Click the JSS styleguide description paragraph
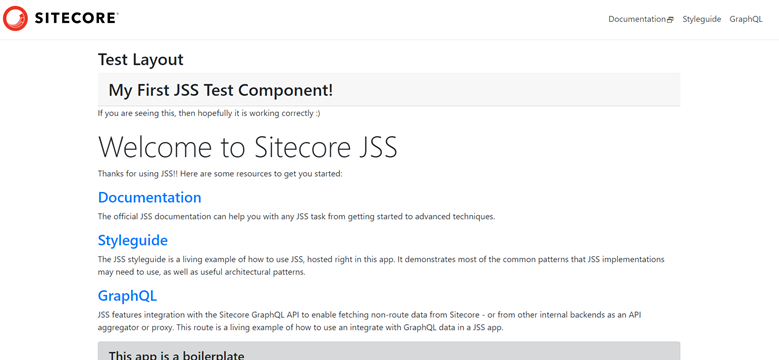Viewport: 779px width, 360px height. tap(381, 266)
